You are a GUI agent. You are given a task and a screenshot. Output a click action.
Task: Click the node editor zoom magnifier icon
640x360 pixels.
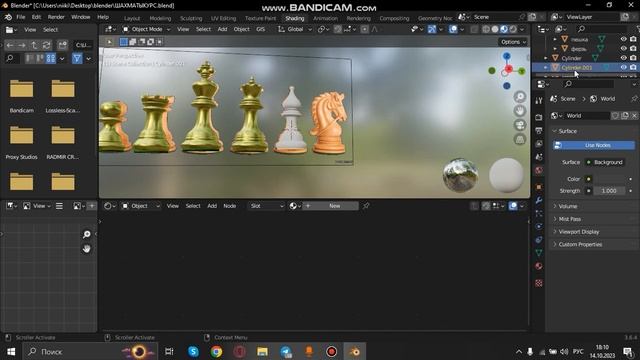pos(87,234)
